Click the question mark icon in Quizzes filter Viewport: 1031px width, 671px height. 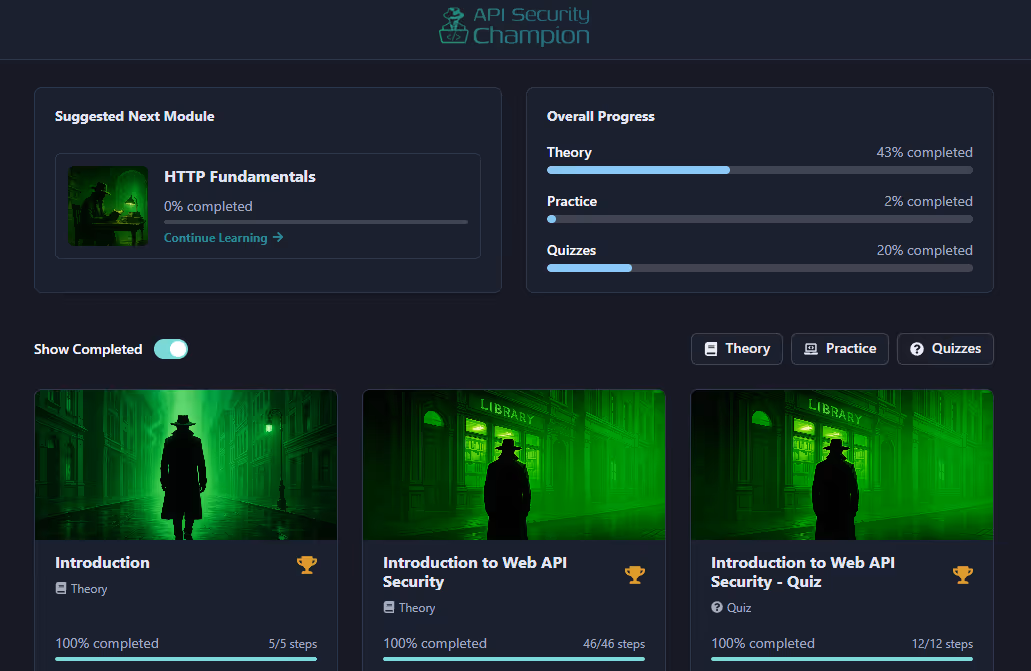917,349
